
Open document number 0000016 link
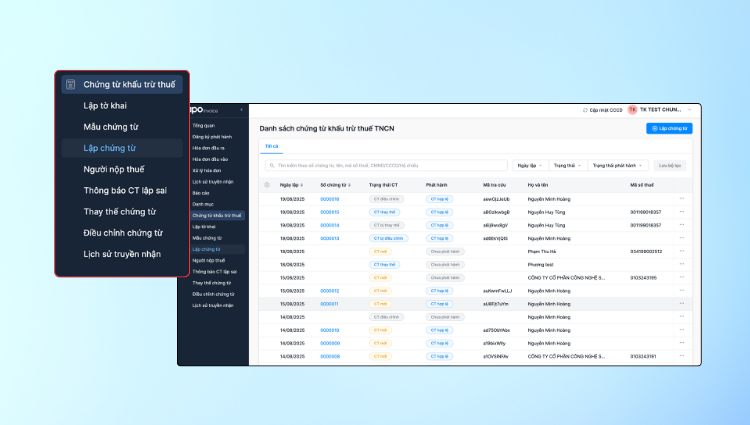330,199
